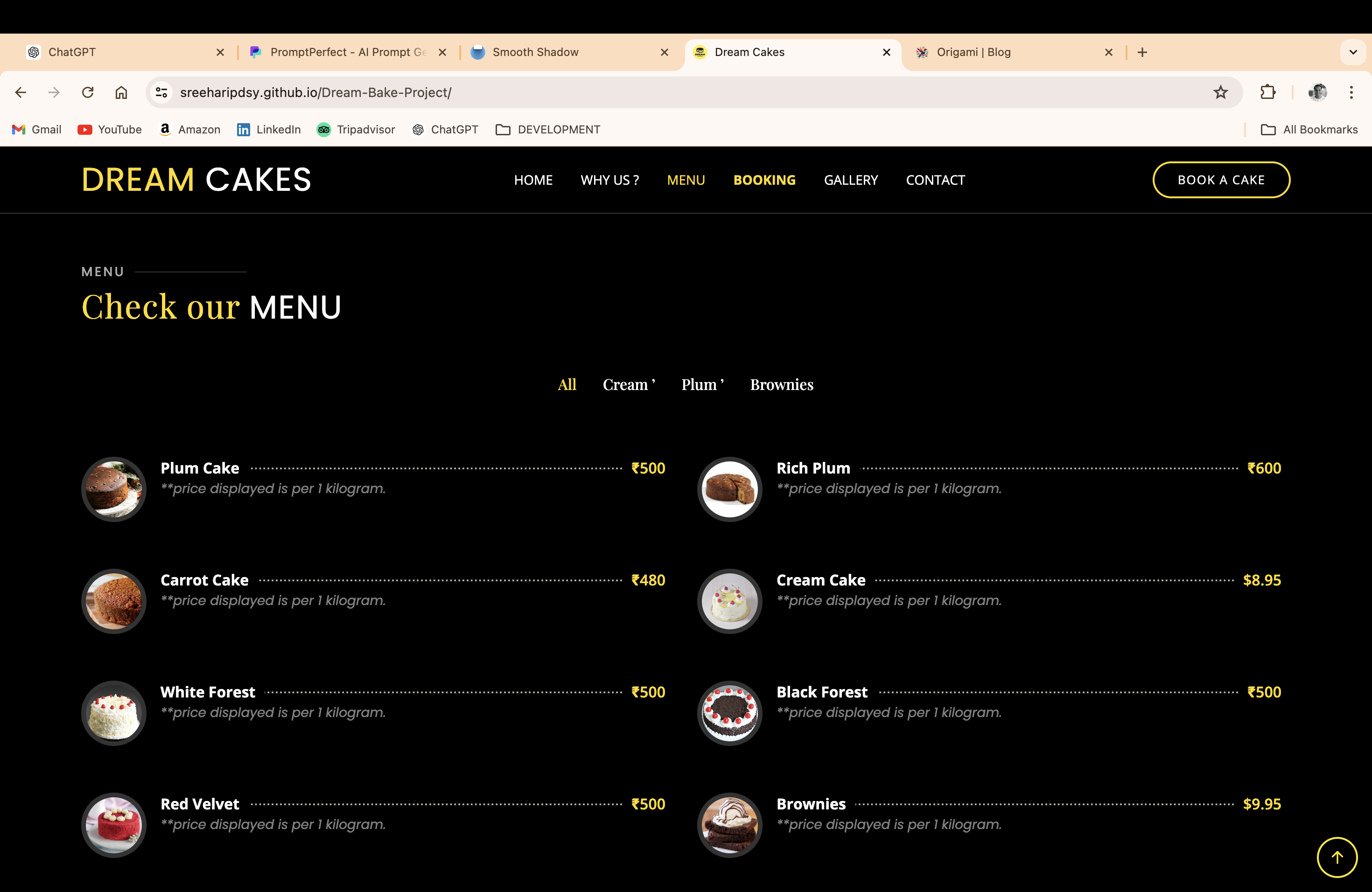
Task: Expand the tab search dropdown arrow
Action: click(x=1352, y=52)
